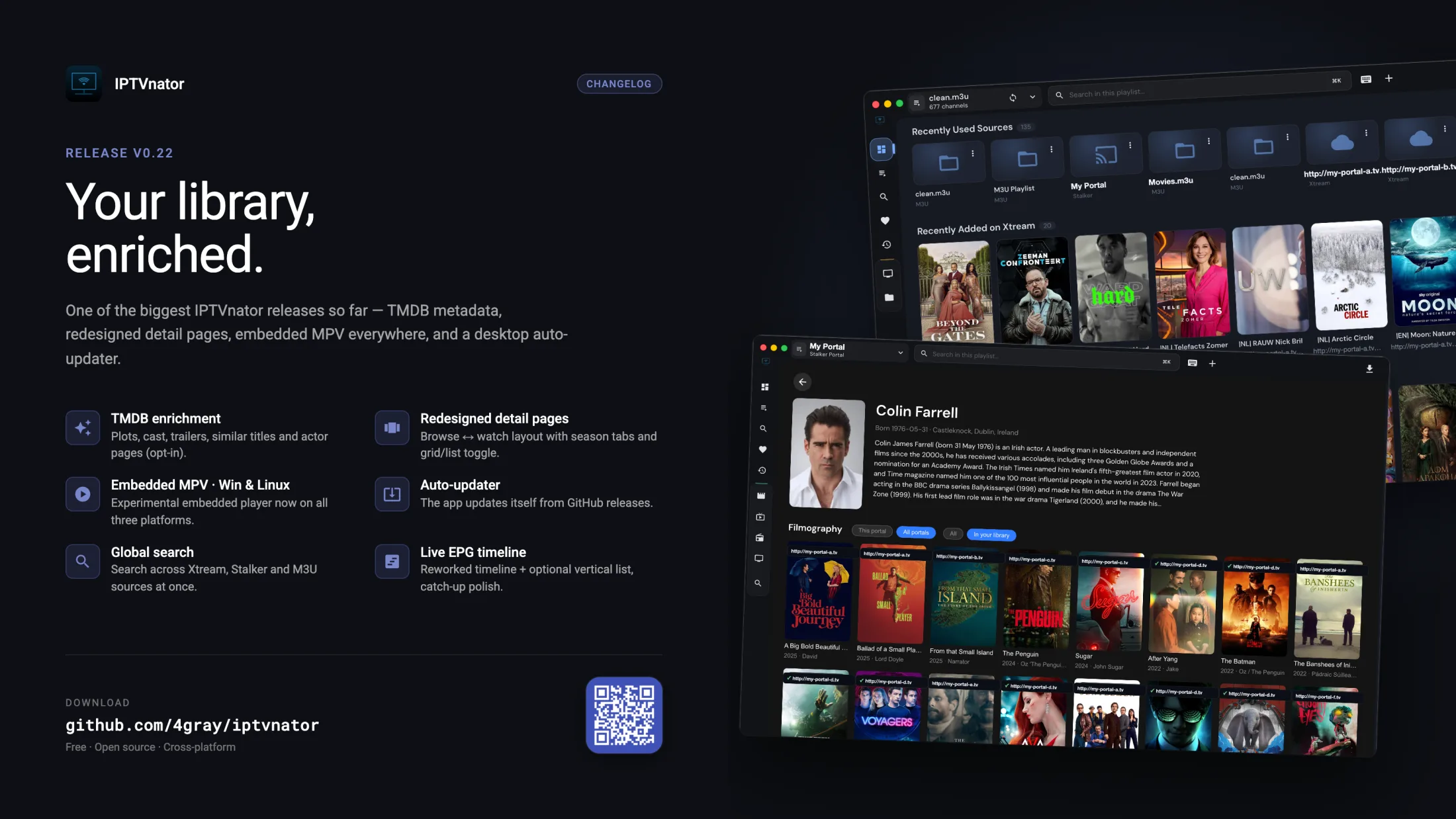Open the series play-screen icon in the My Portal sidebar
This screenshot has height=819, width=1456.
click(x=760, y=517)
